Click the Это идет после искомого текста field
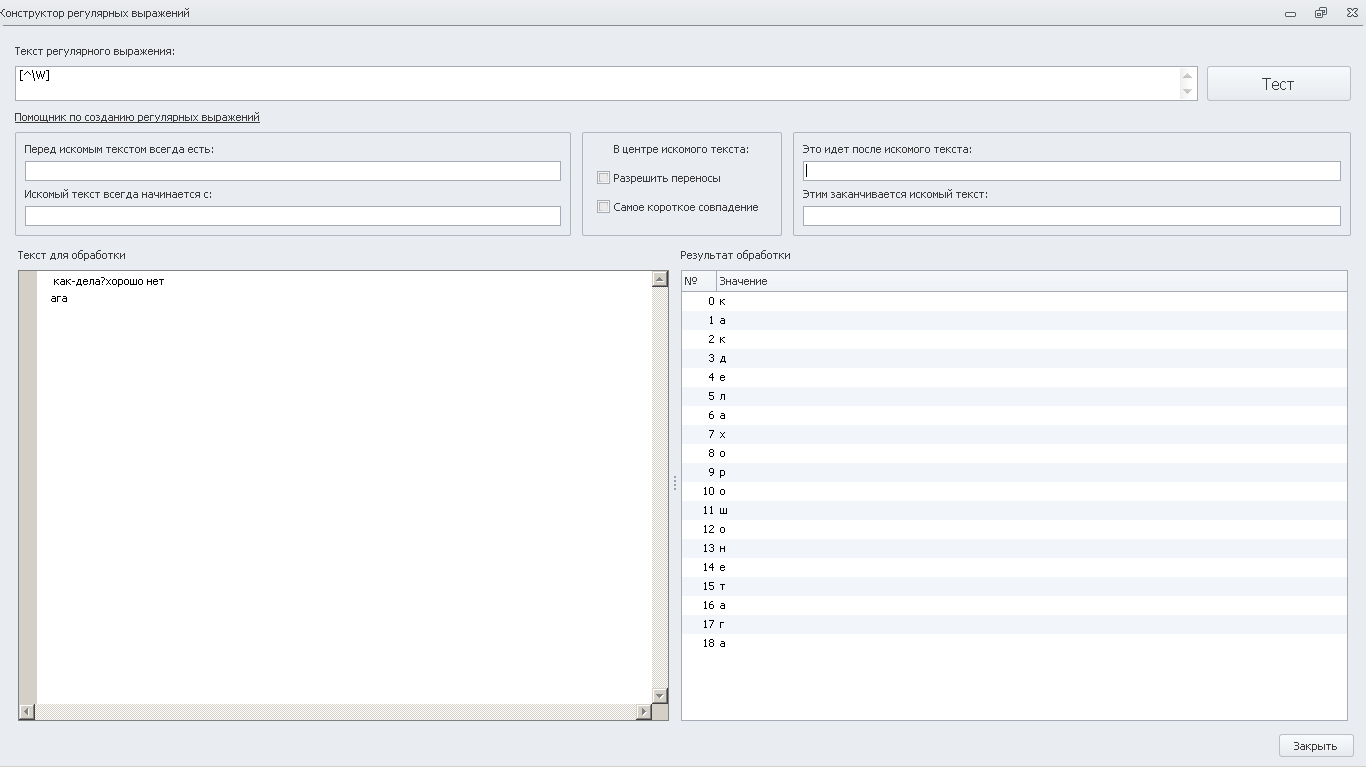The image size is (1366, 768). pyautogui.click(x=1071, y=171)
